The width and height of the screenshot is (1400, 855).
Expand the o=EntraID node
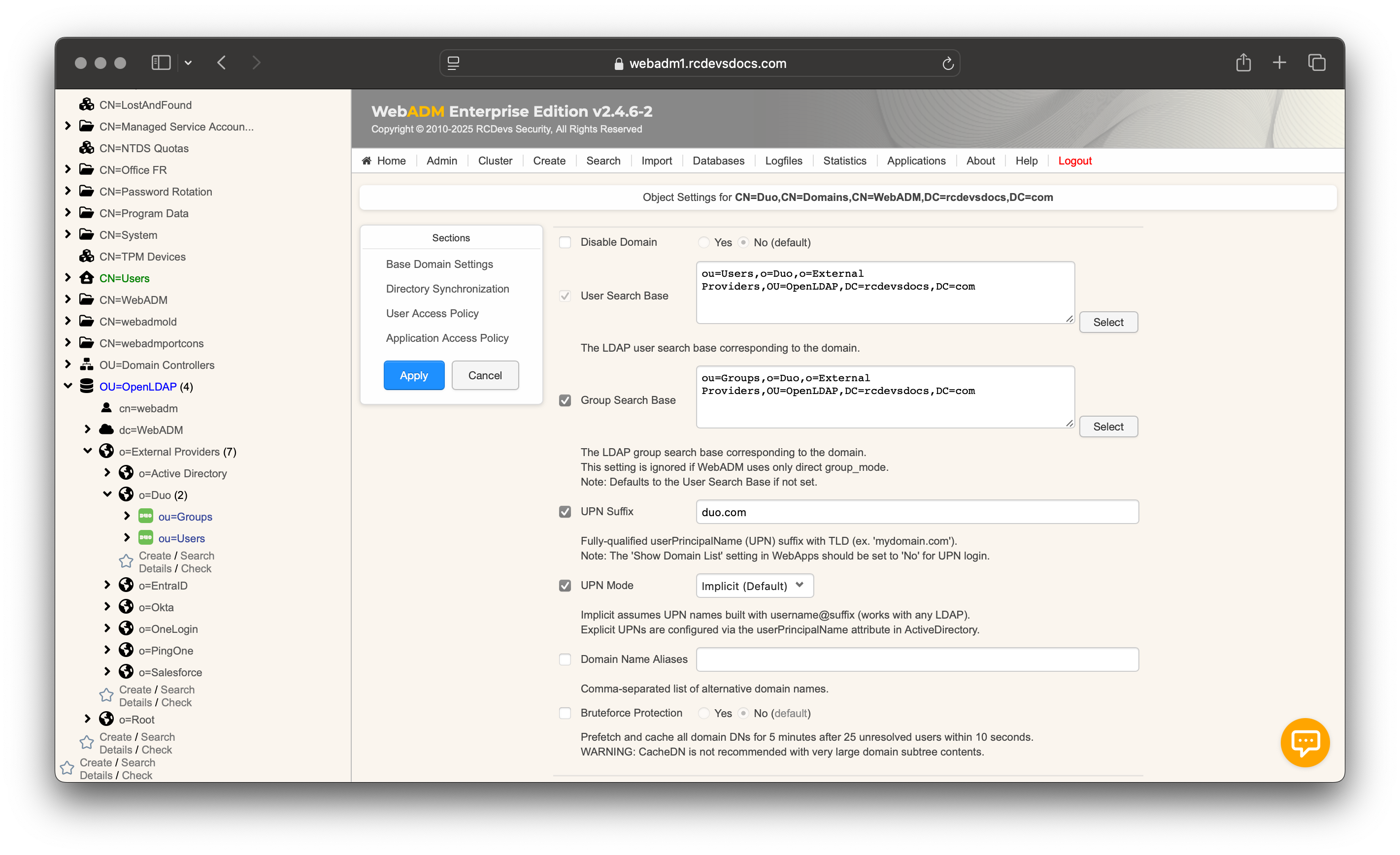[107, 585]
